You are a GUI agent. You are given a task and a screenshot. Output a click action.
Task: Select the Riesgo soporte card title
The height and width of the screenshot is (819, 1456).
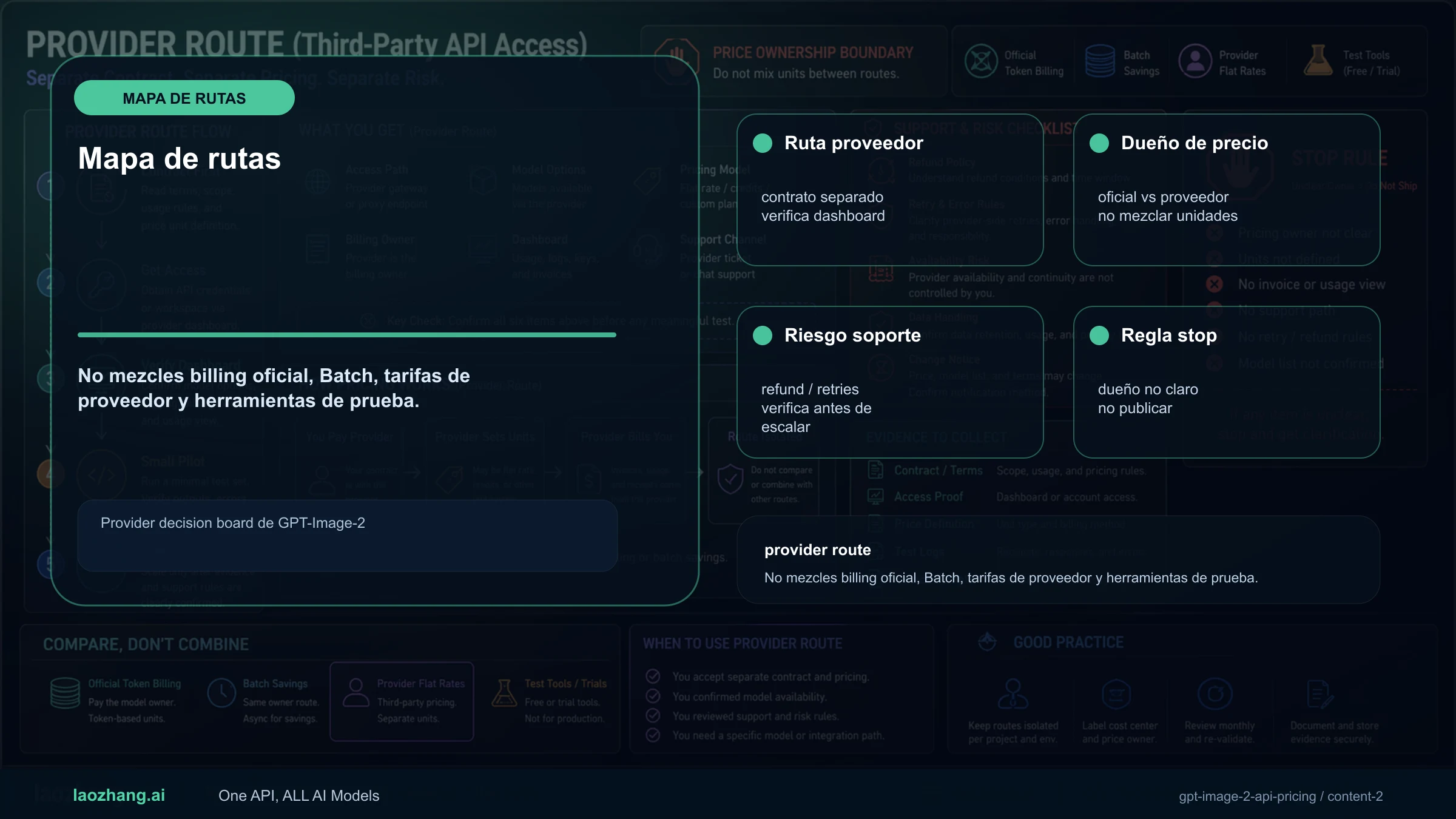[x=852, y=335]
